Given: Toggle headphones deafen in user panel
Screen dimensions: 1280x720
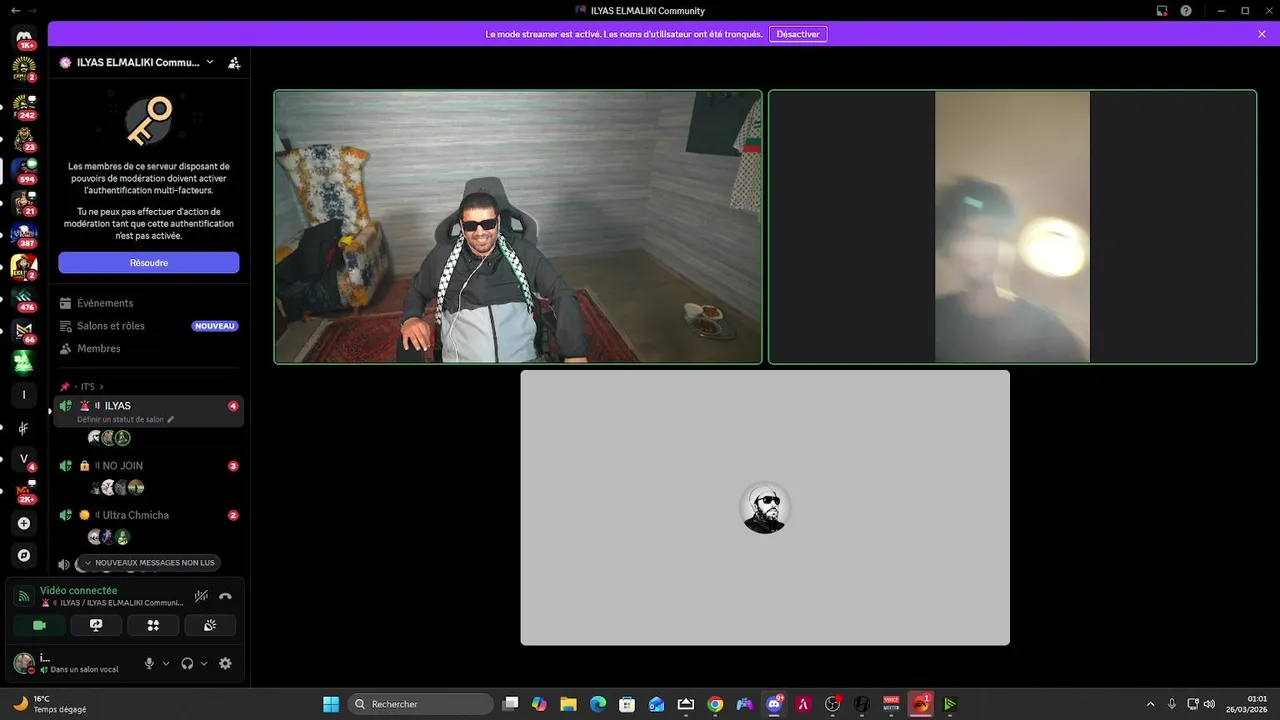Looking at the screenshot, I should (187, 663).
